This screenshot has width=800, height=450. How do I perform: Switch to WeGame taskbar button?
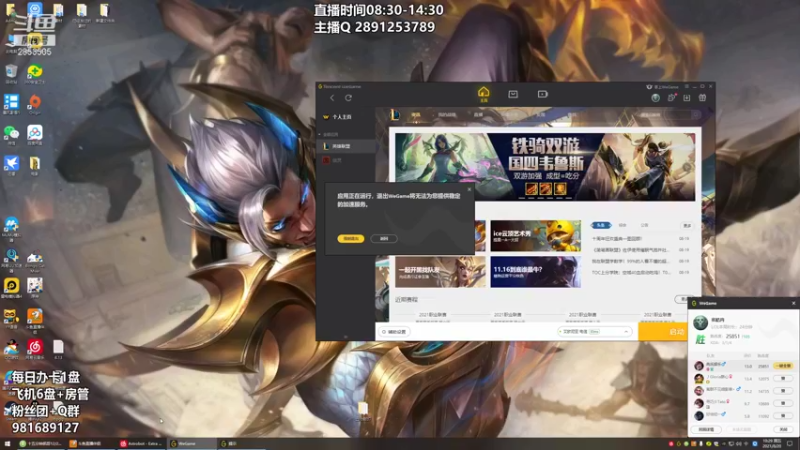point(193,444)
